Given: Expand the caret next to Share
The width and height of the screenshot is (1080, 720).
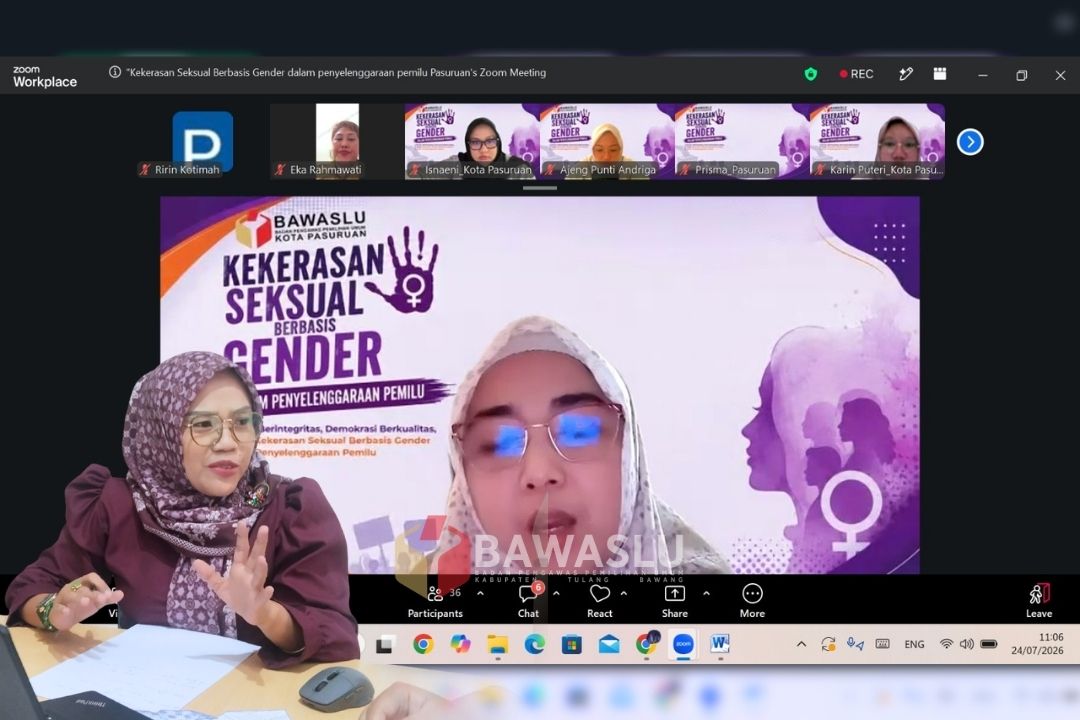Looking at the screenshot, I should click(x=706, y=593).
